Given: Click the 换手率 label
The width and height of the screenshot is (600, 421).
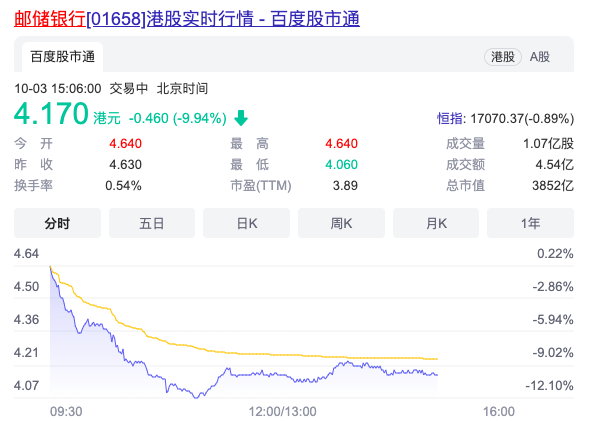Looking at the screenshot, I should coord(33,186).
